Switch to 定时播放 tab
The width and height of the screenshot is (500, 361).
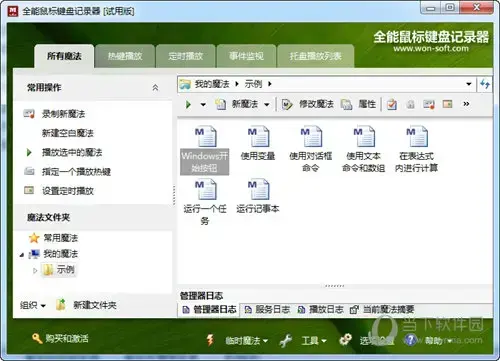[186, 56]
